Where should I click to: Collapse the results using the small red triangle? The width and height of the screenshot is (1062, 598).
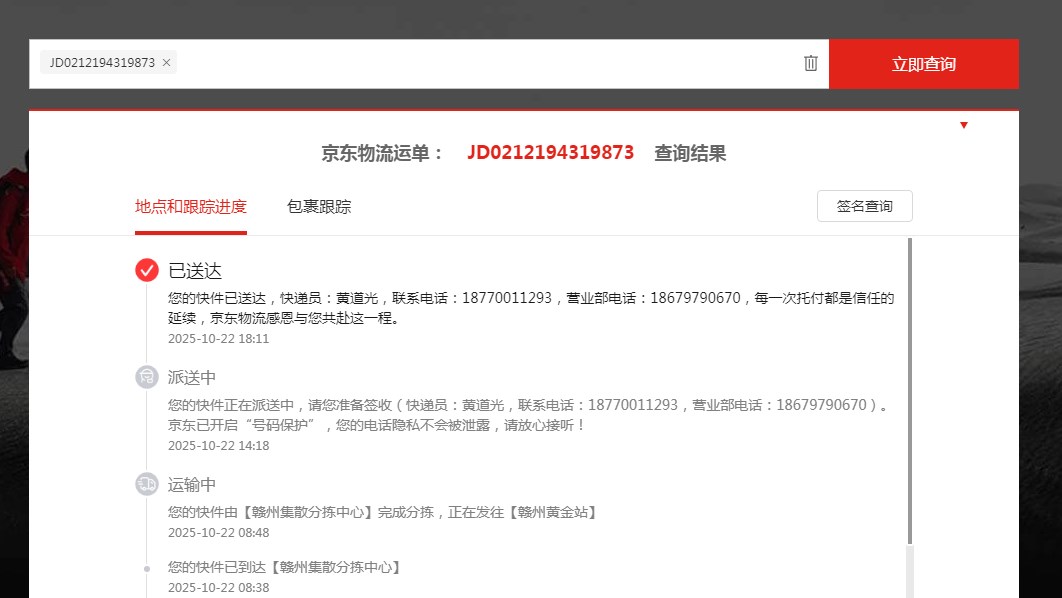963,125
